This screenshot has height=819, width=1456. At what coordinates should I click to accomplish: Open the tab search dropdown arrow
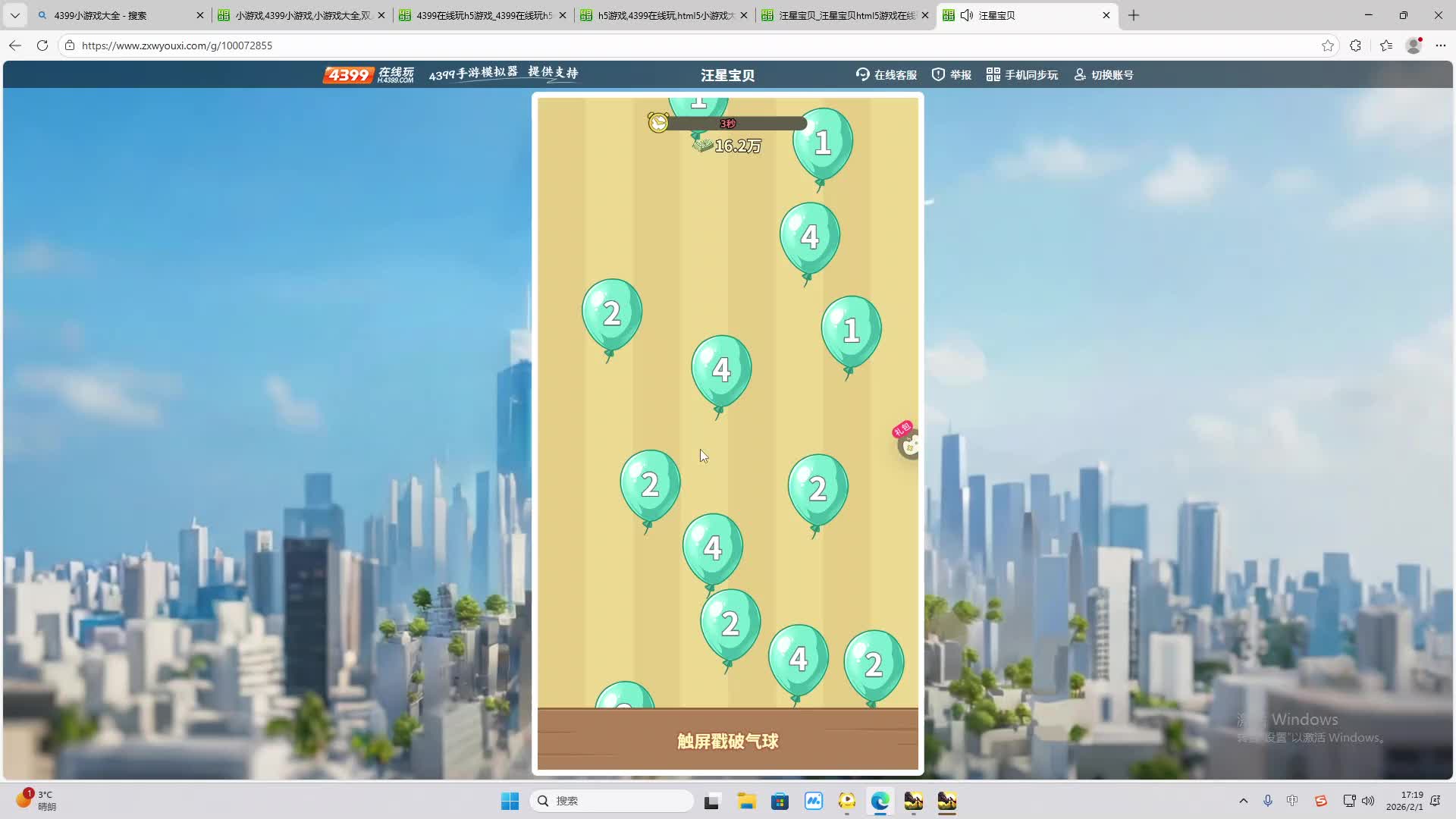point(14,15)
